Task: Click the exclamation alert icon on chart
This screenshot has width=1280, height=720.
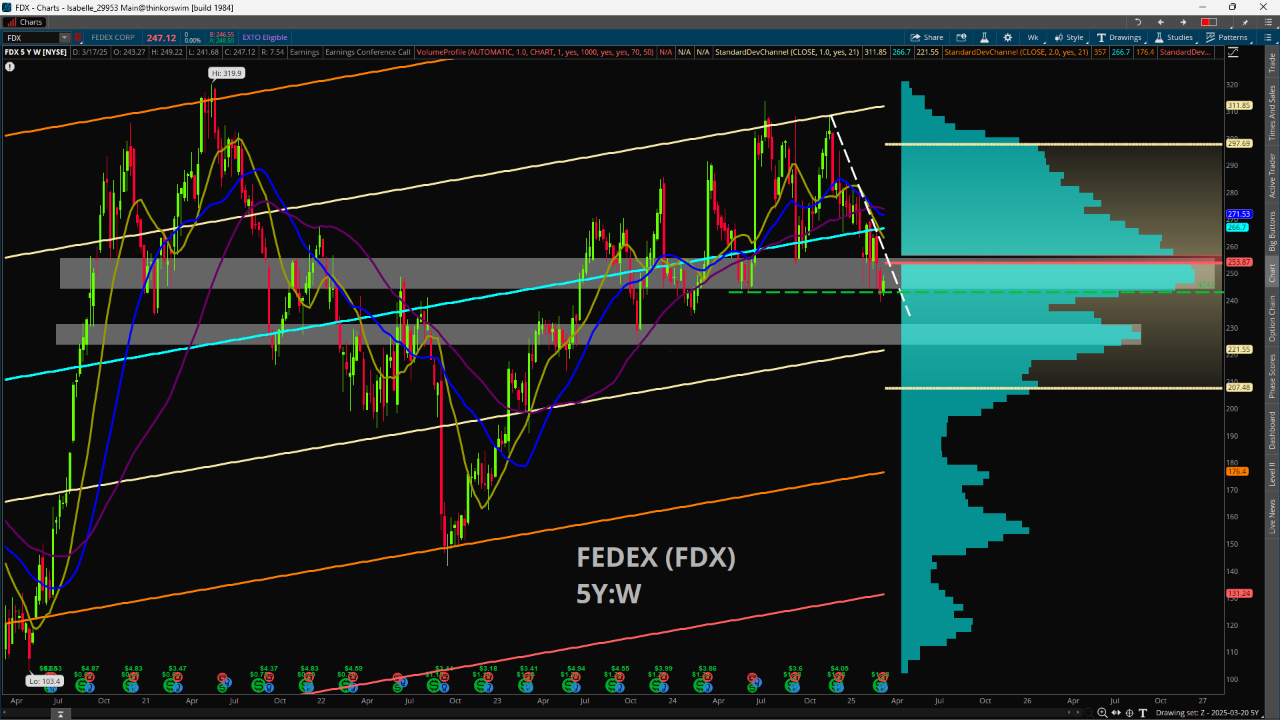Action: 10,67
